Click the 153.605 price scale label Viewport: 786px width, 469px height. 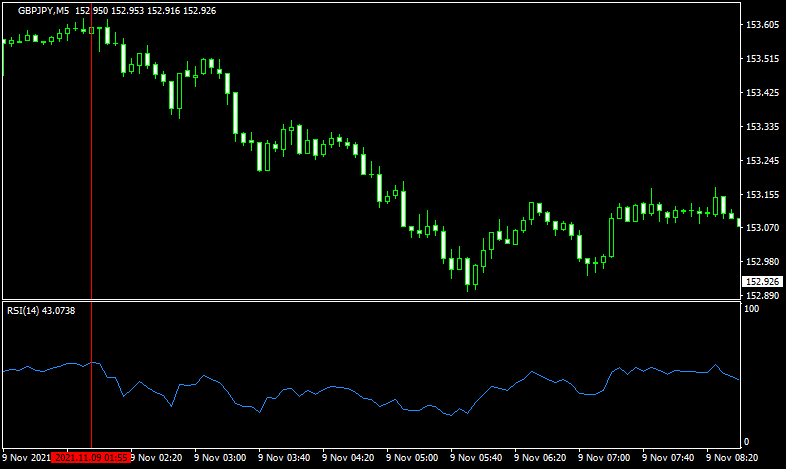[x=762, y=25]
